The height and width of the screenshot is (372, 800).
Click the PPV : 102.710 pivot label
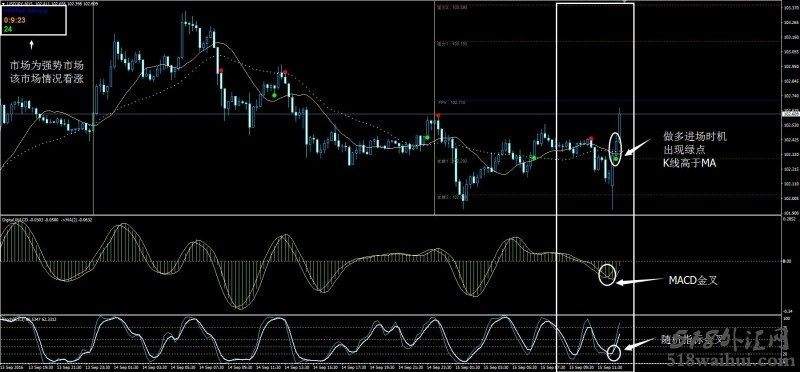[x=451, y=103]
